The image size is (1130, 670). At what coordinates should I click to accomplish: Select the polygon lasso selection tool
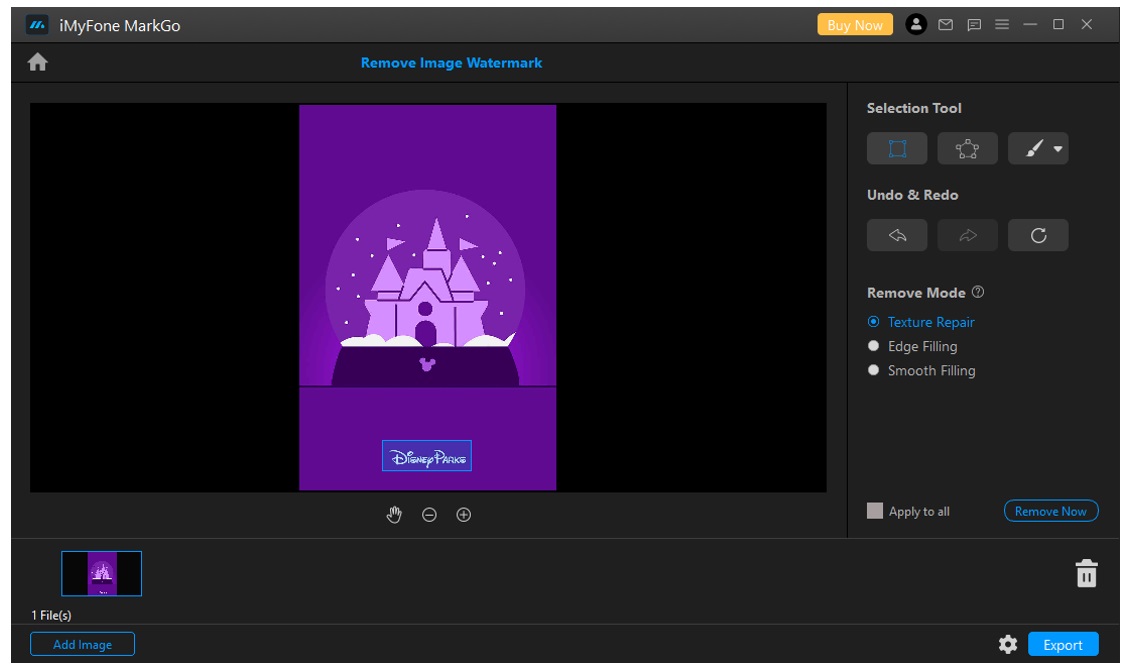967,148
